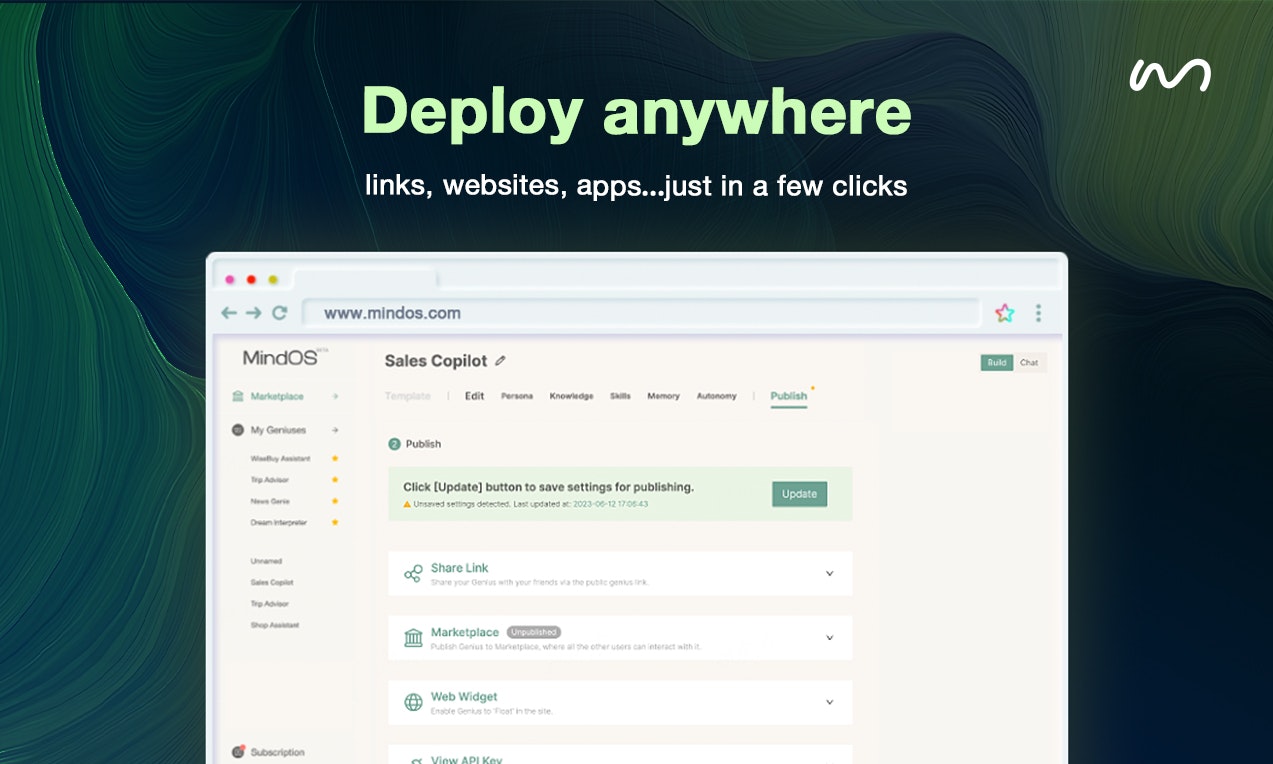Image resolution: width=1273 pixels, height=764 pixels.
Task: Click the Update button
Action: pos(799,494)
